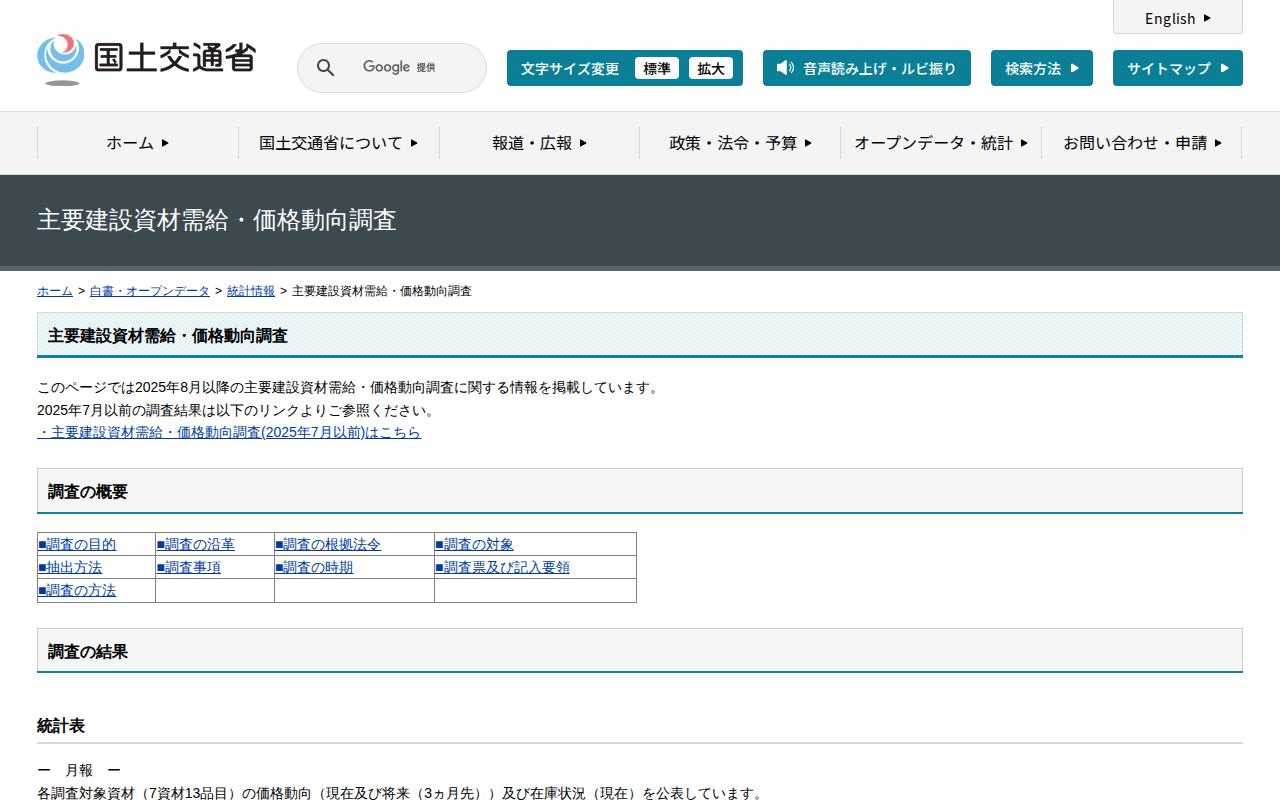This screenshot has width=1280, height=800.
Task: Open the 政策・法令・予算 menu
Action: pos(740,143)
